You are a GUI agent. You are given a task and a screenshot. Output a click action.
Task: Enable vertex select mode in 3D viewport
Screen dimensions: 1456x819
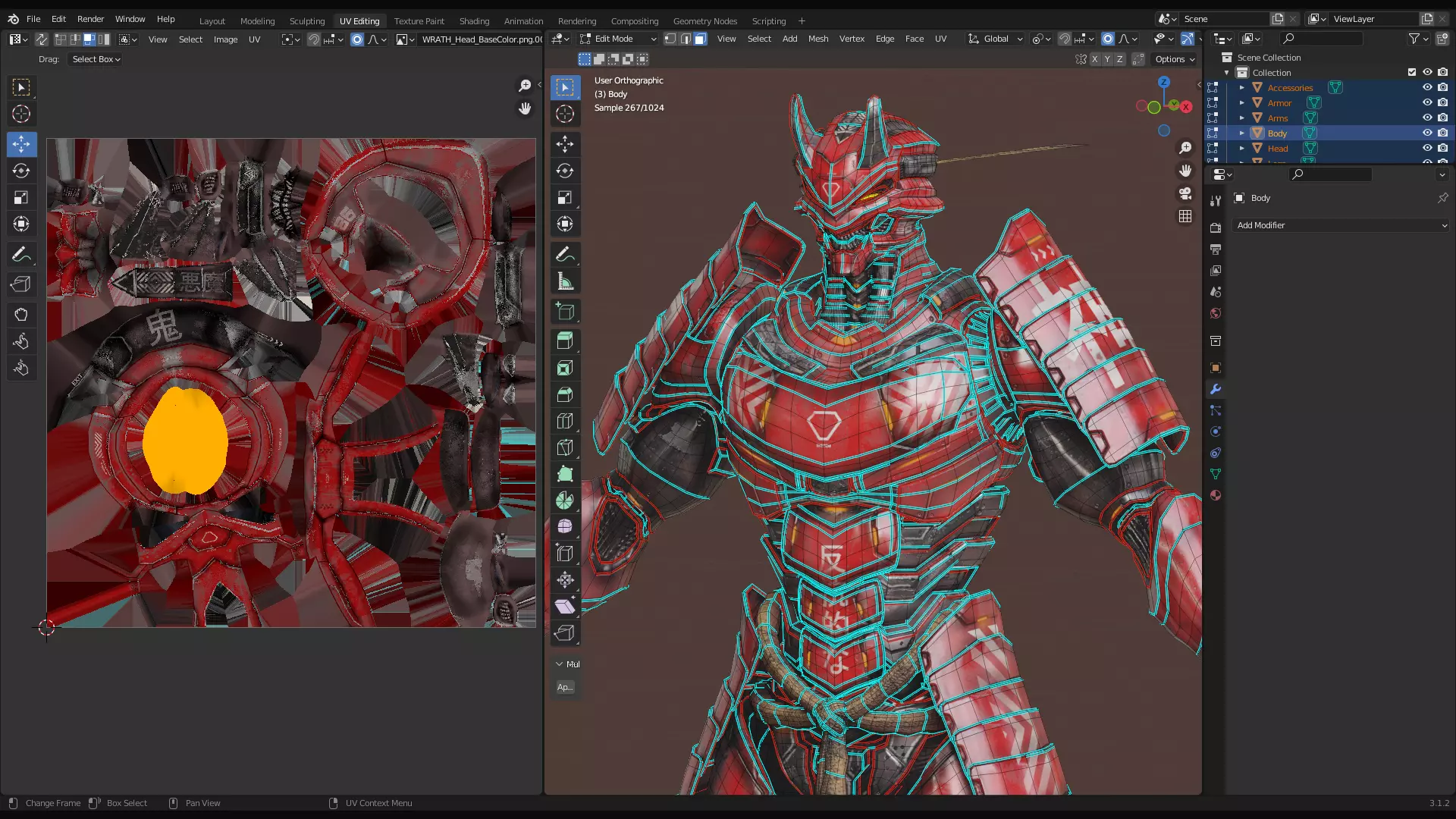point(670,39)
